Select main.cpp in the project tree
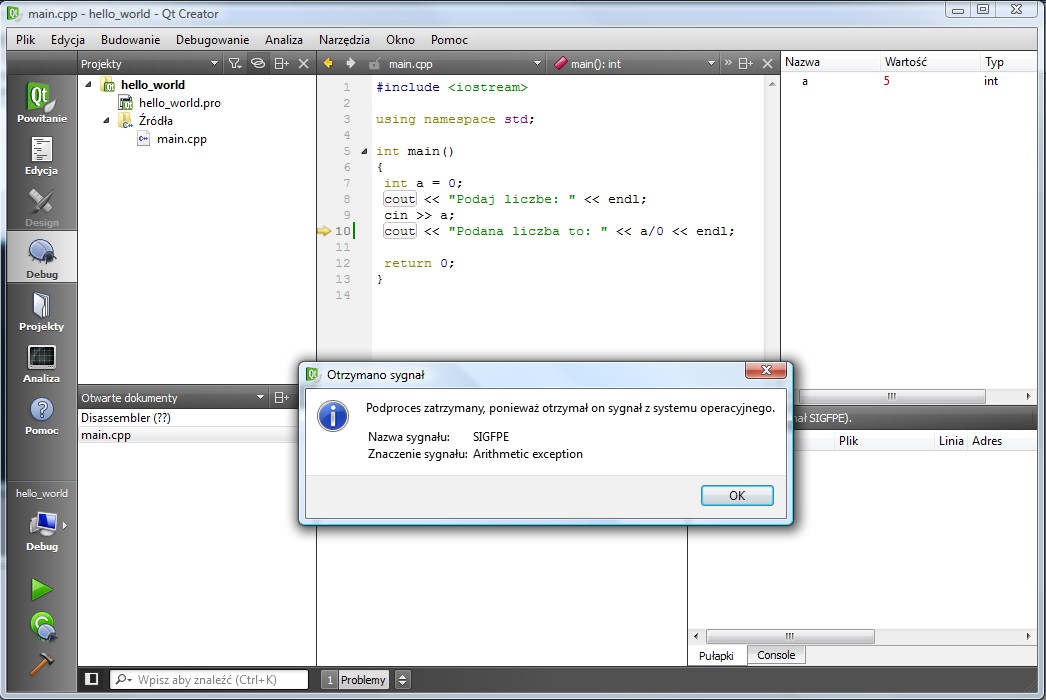The height and width of the screenshot is (700, 1046). point(181,139)
